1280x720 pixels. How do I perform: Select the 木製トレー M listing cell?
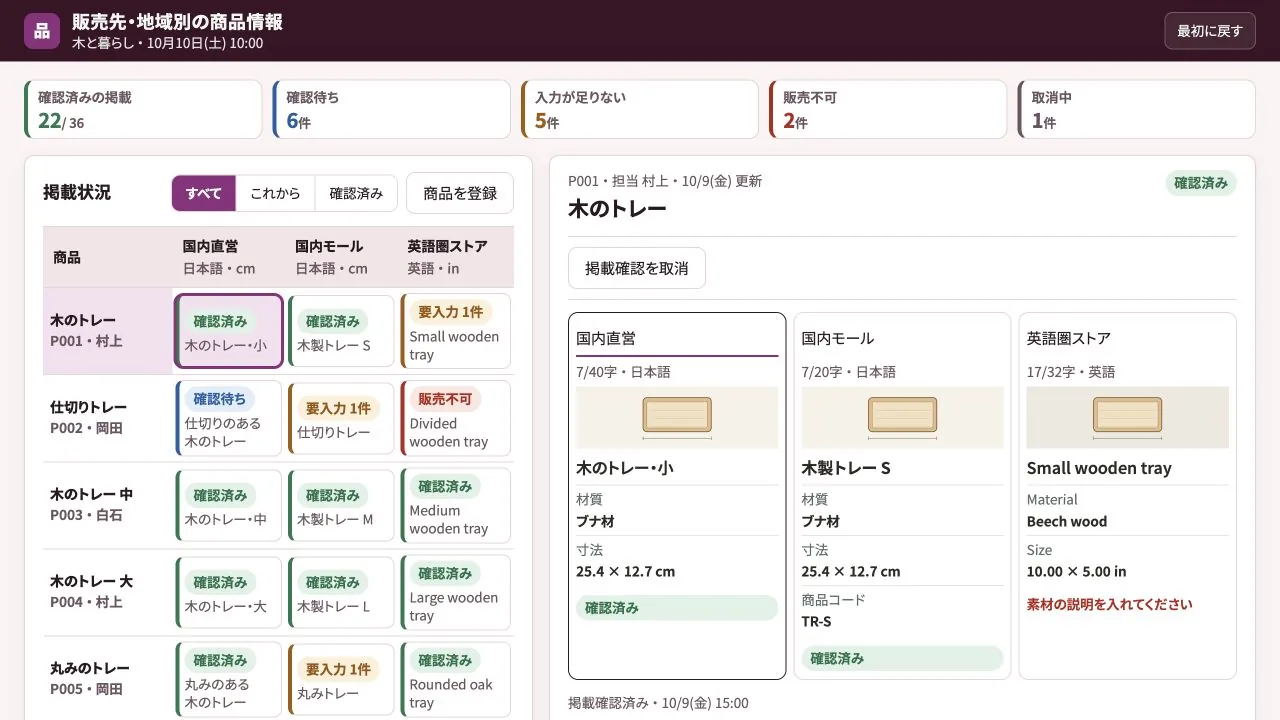[341, 505]
